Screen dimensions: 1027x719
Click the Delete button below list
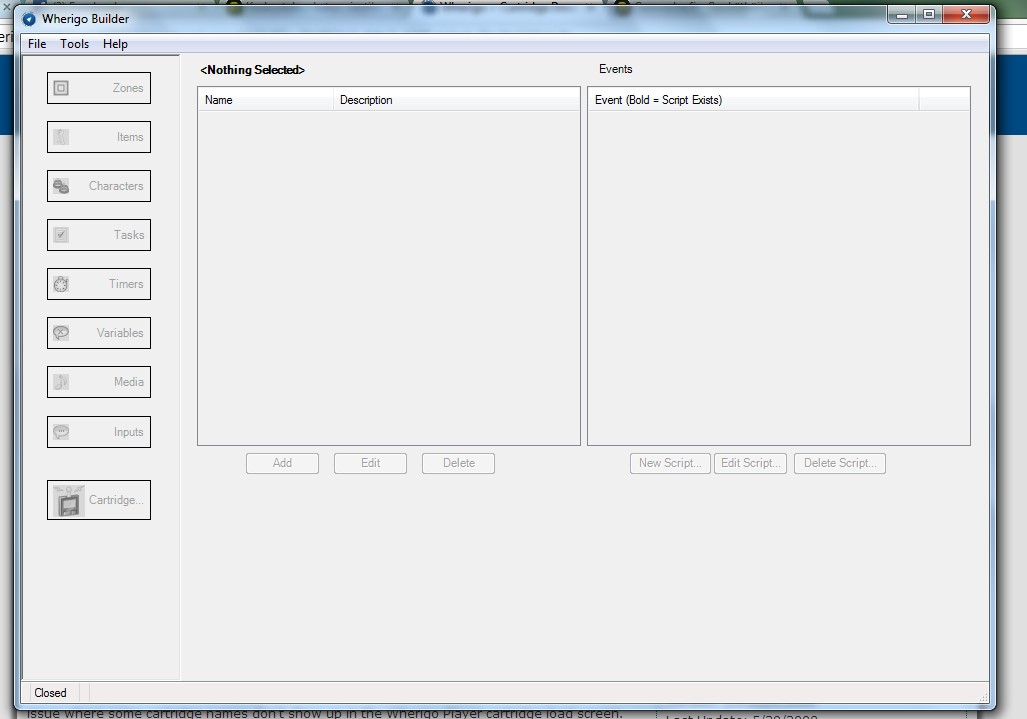(x=458, y=463)
